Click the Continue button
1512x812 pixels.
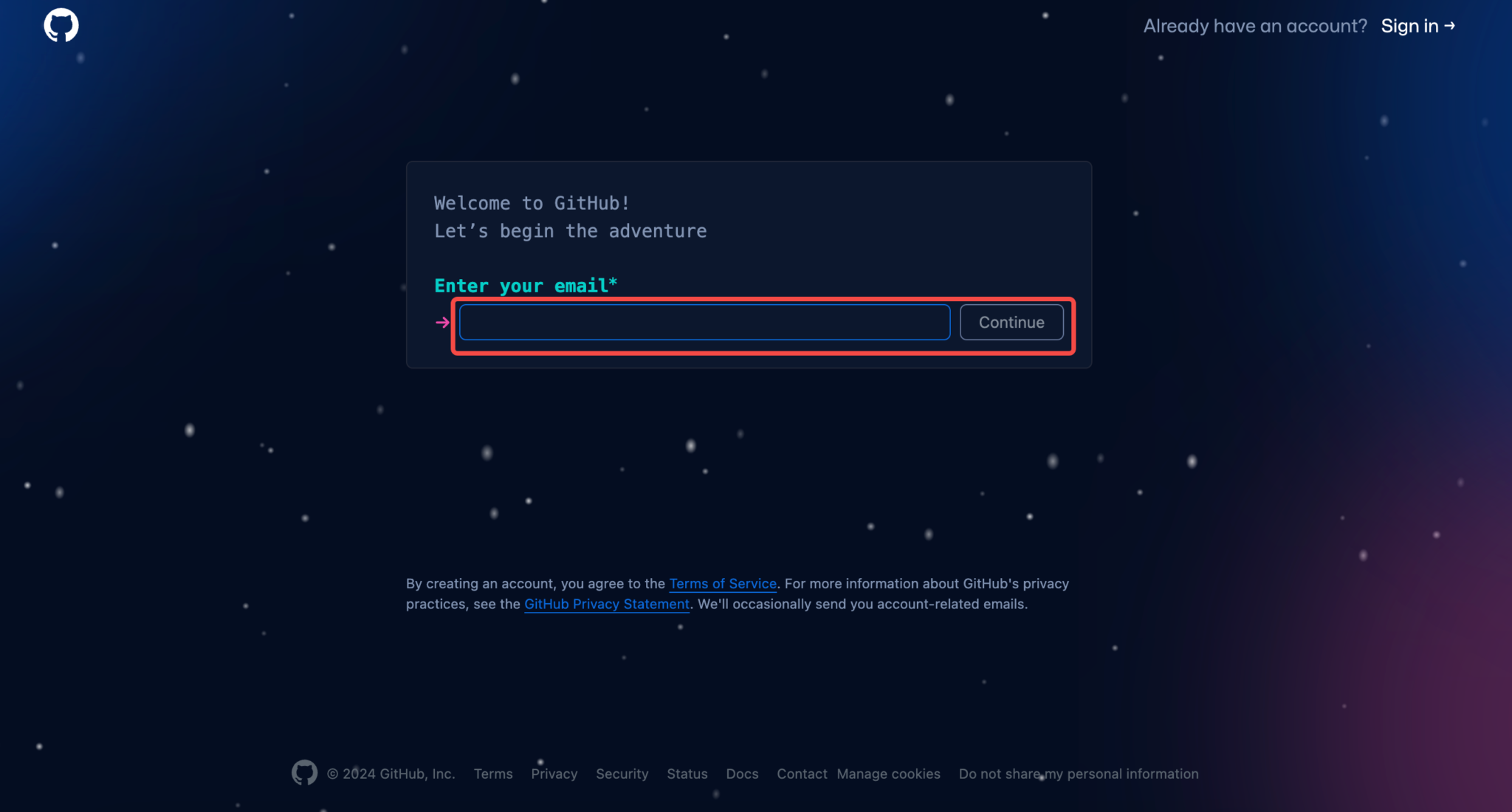1011,323
